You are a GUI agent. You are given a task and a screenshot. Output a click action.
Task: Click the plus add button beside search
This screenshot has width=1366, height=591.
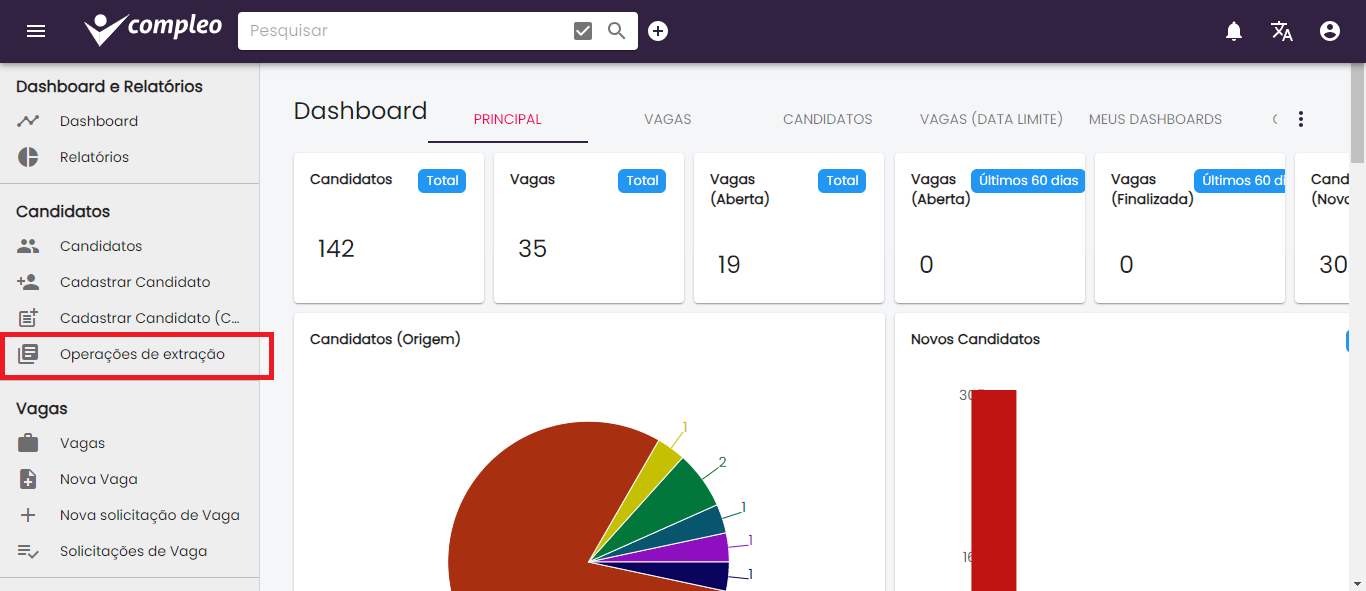[x=658, y=31]
